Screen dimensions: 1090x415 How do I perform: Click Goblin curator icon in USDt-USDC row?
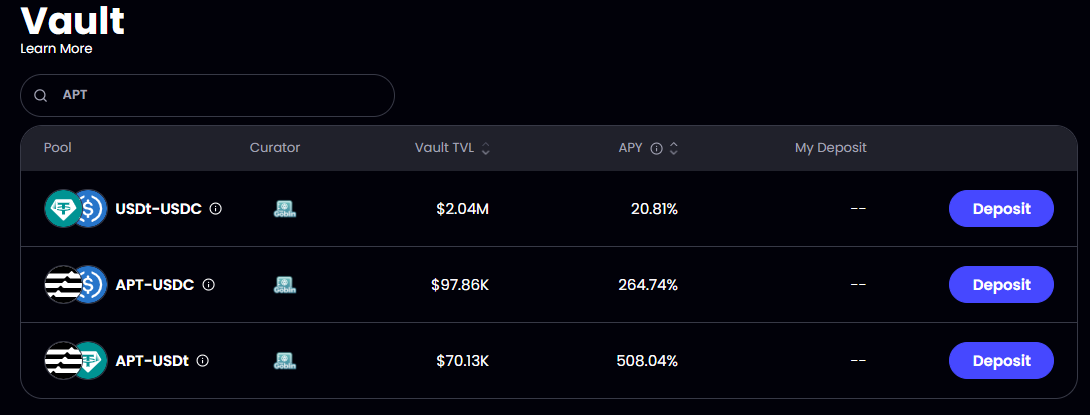click(284, 209)
